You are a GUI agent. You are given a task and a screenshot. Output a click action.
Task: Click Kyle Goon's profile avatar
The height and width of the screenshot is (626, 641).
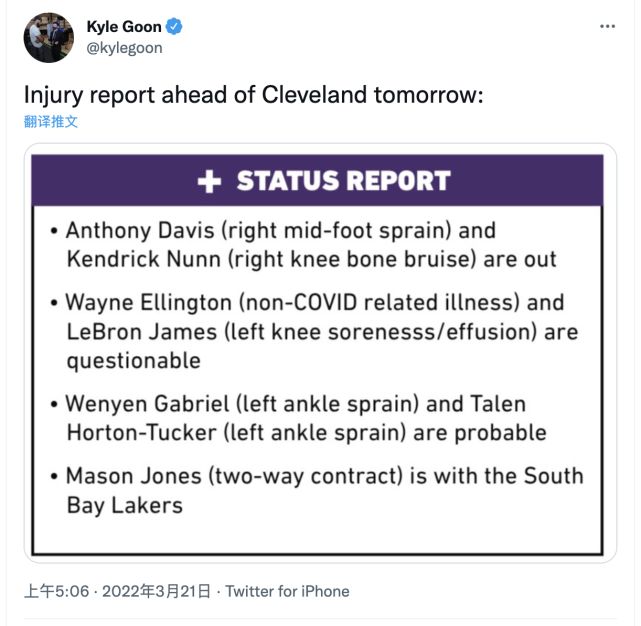(x=48, y=37)
